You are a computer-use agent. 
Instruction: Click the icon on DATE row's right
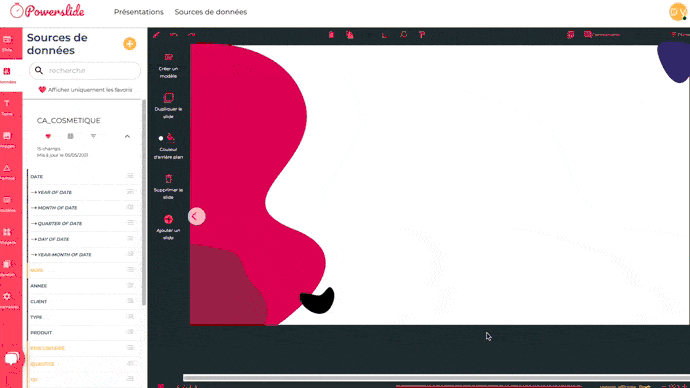(x=130, y=176)
